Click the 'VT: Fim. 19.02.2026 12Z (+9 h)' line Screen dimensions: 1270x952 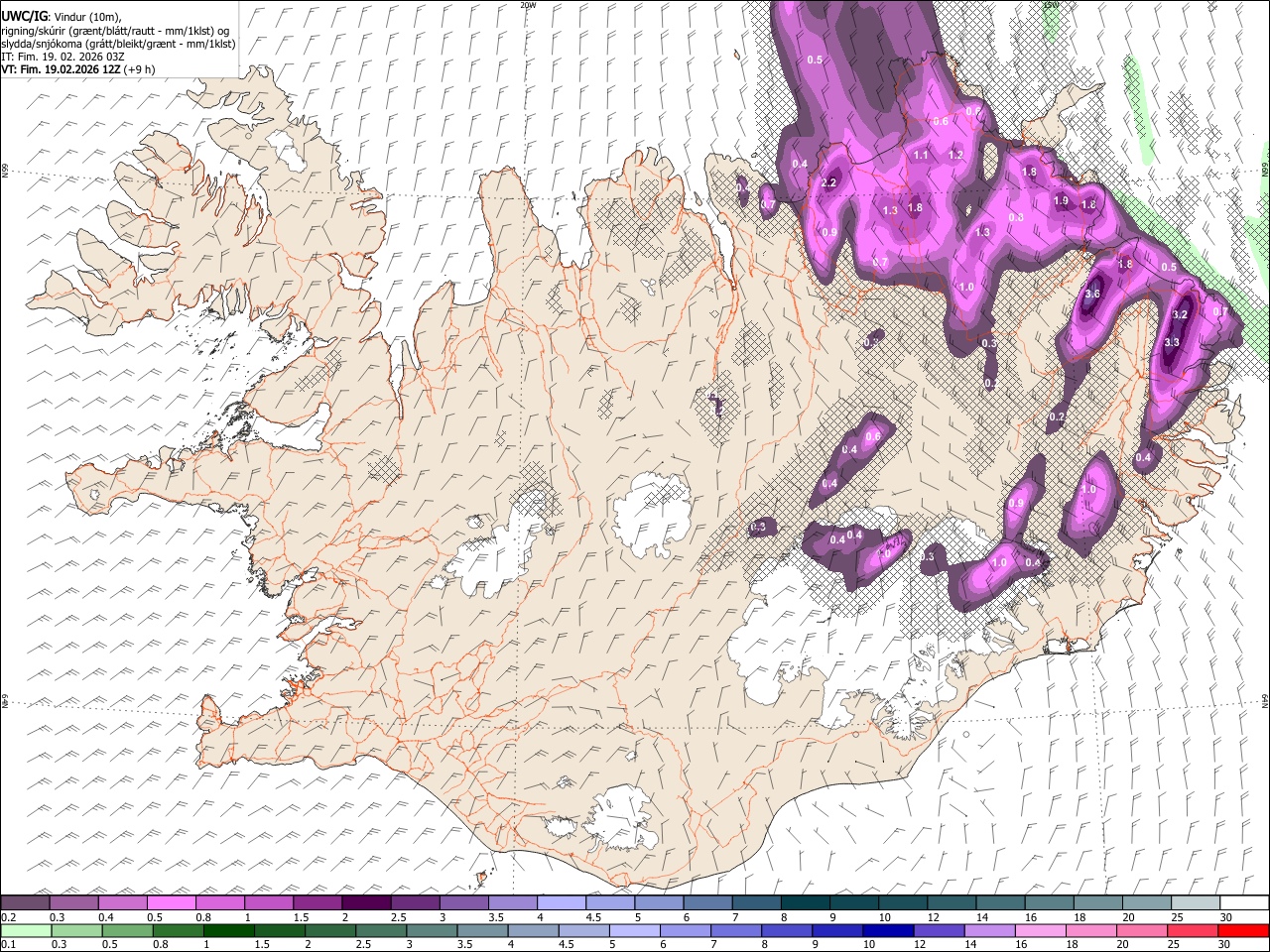click(x=78, y=69)
